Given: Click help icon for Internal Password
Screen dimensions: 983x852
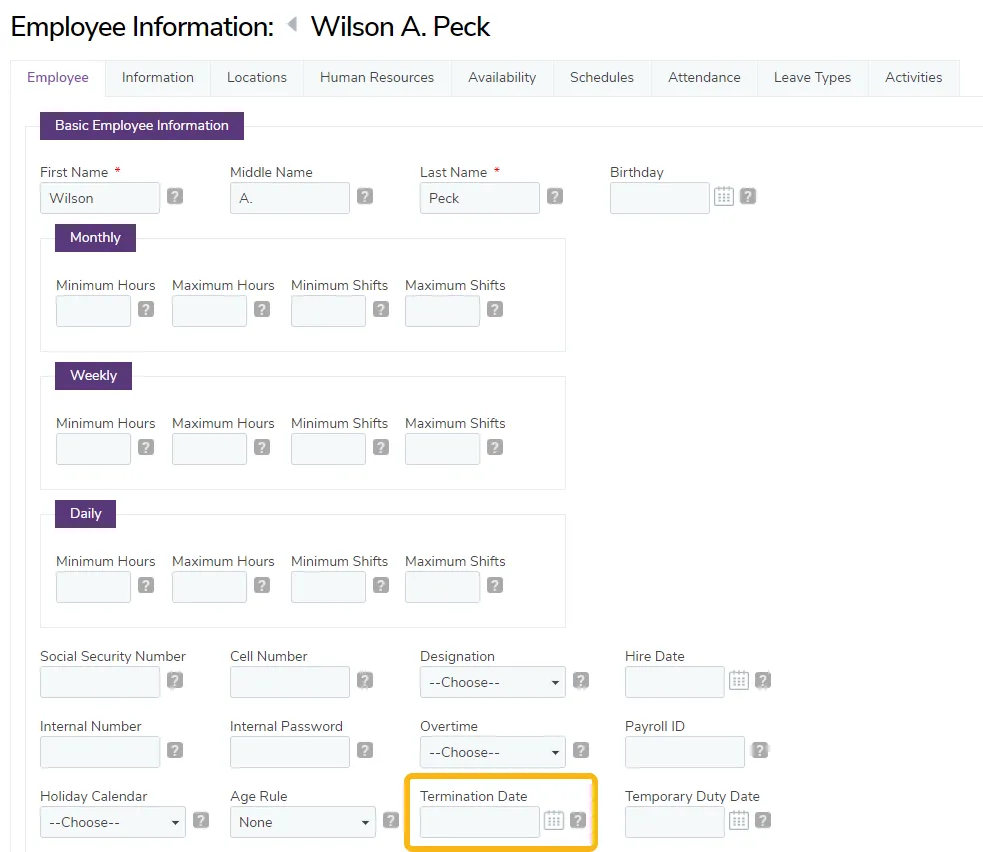Looking at the screenshot, I should pos(365,750).
